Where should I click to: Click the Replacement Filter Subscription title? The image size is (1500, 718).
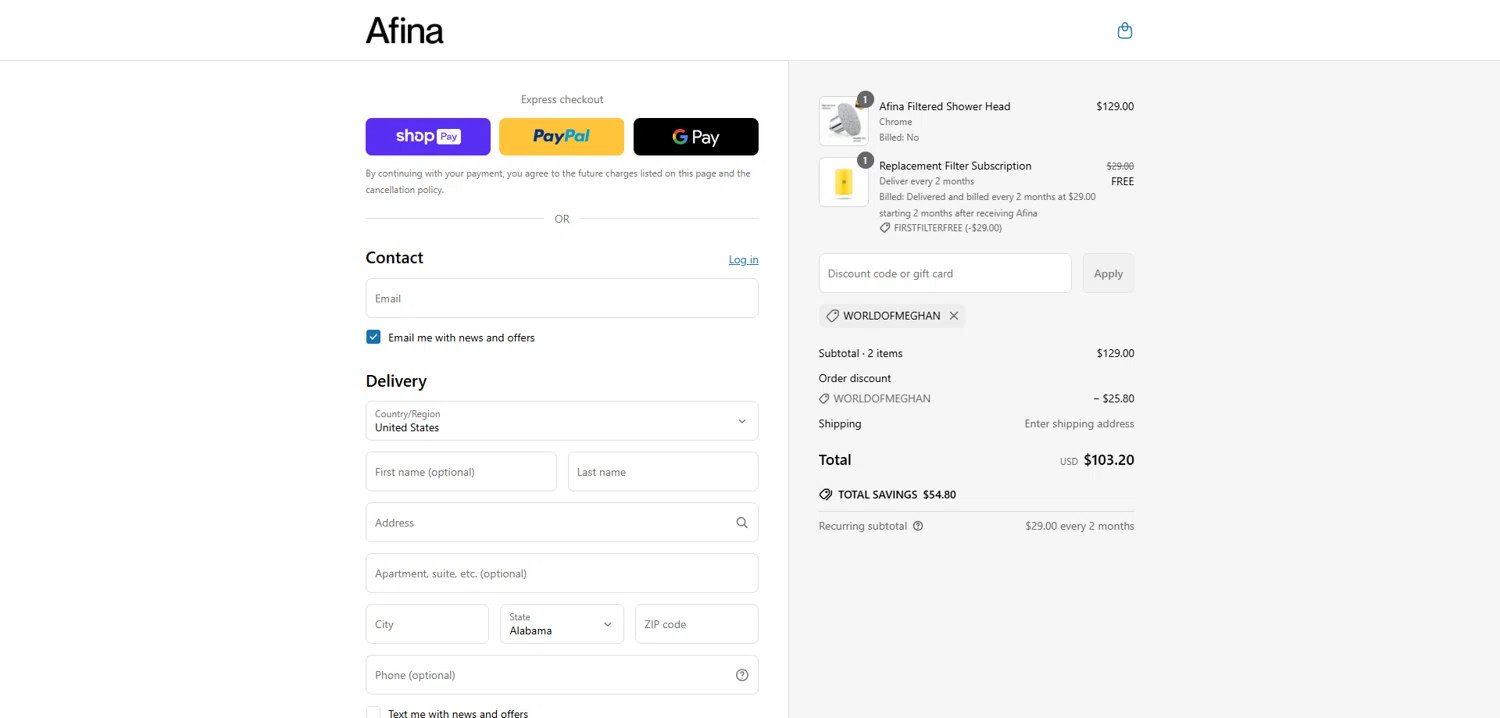tap(955, 166)
